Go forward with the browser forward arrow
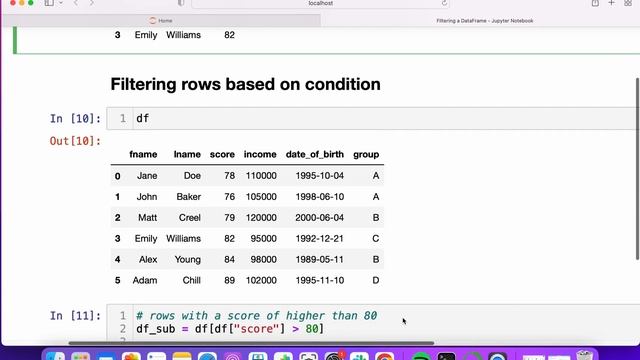 click(x=91, y=3)
